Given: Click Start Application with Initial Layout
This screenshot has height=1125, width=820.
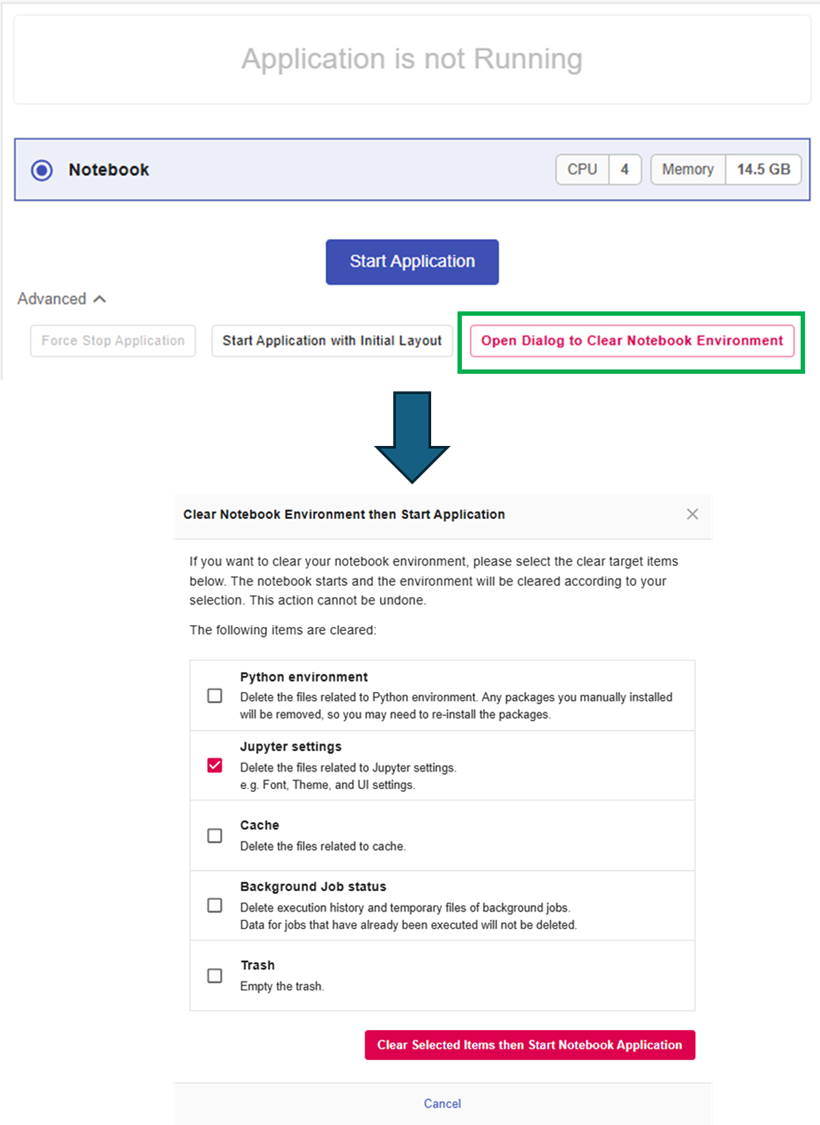Looking at the screenshot, I should coord(332,341).
